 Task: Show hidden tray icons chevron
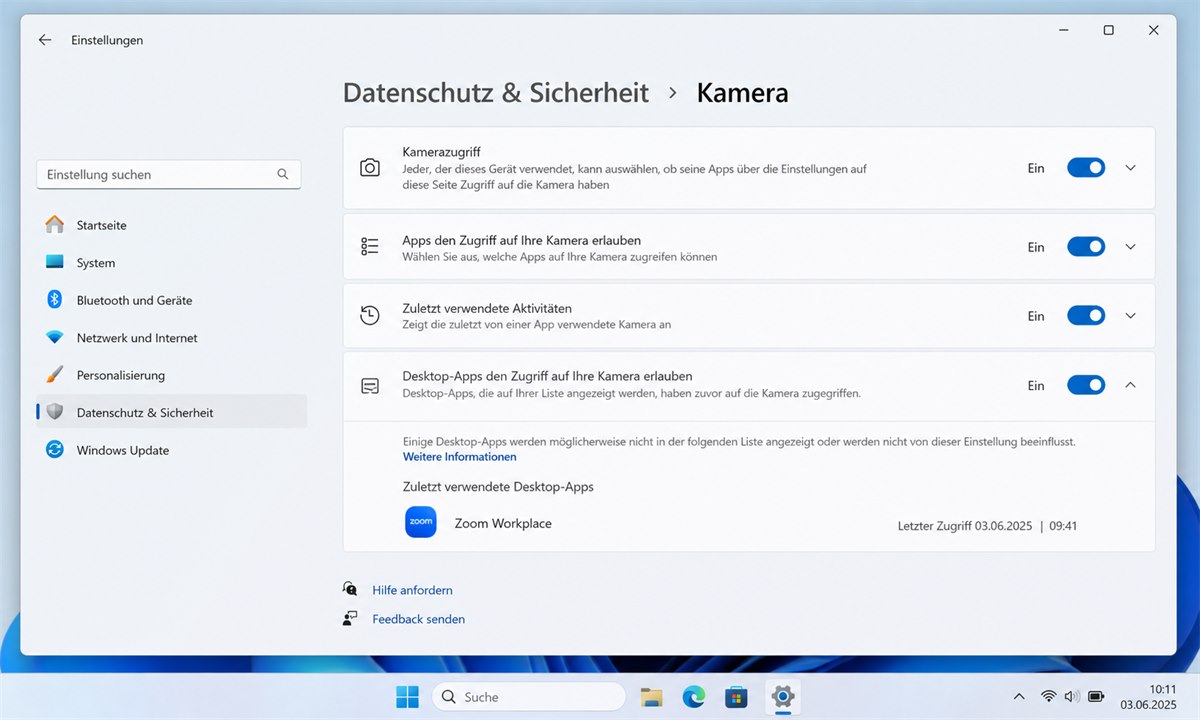click(x=1019, y=697)
